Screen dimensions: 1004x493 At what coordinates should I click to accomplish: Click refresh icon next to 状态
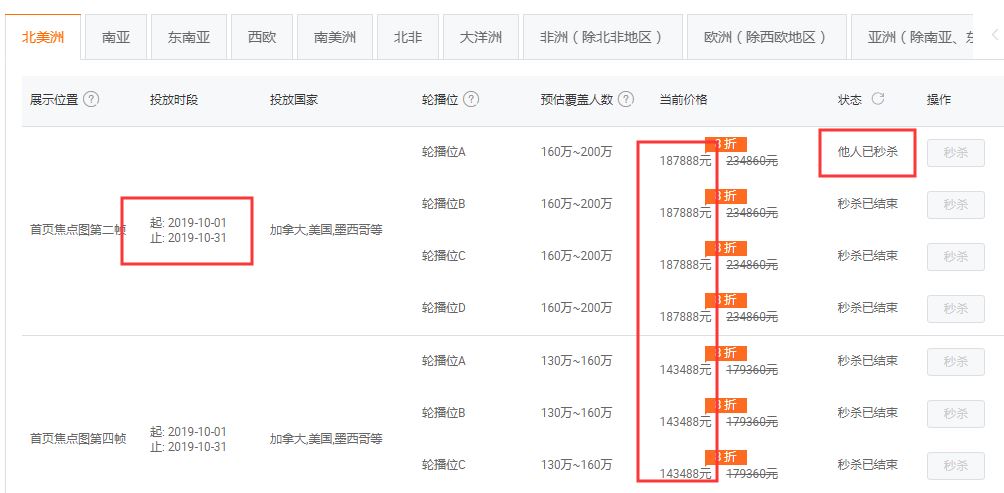[878, 99]
